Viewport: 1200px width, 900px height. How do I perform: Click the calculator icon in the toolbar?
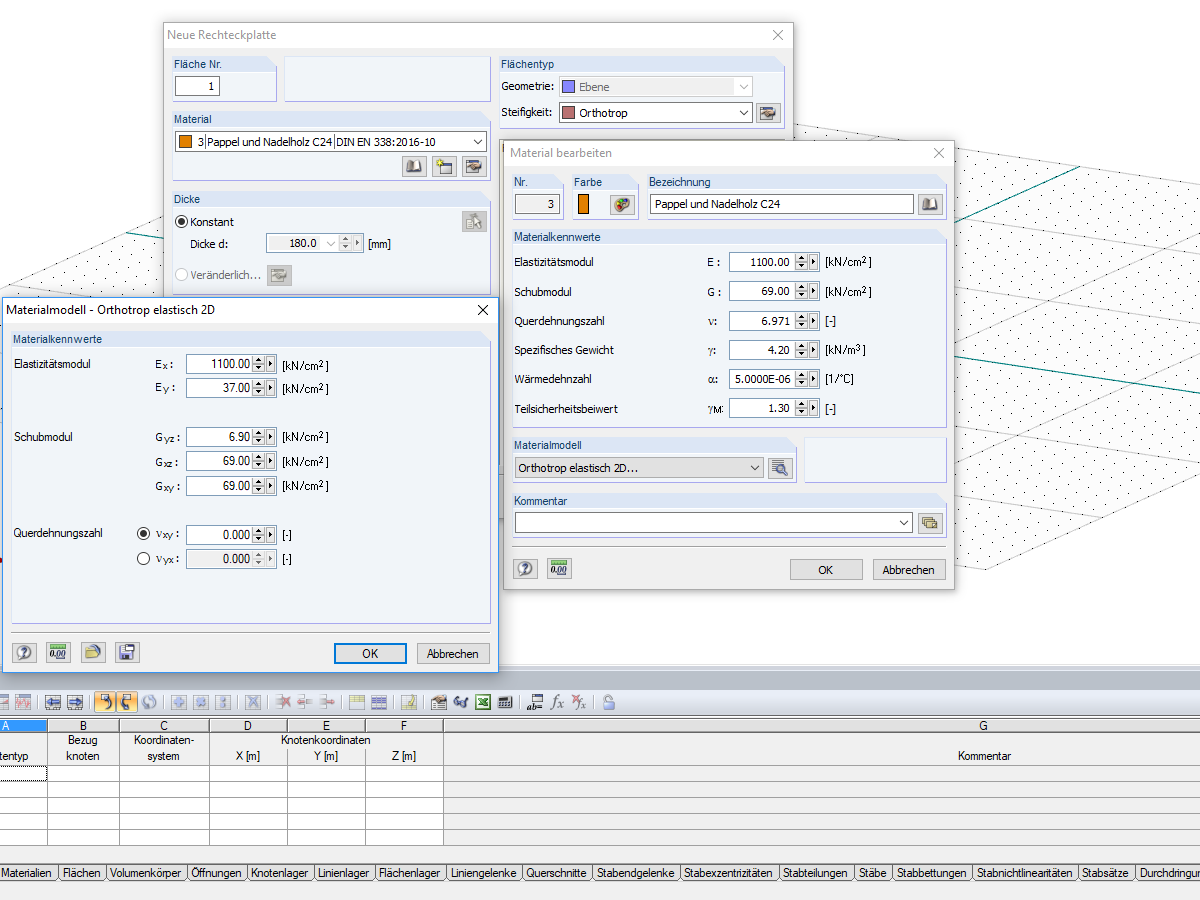point(506,702)
